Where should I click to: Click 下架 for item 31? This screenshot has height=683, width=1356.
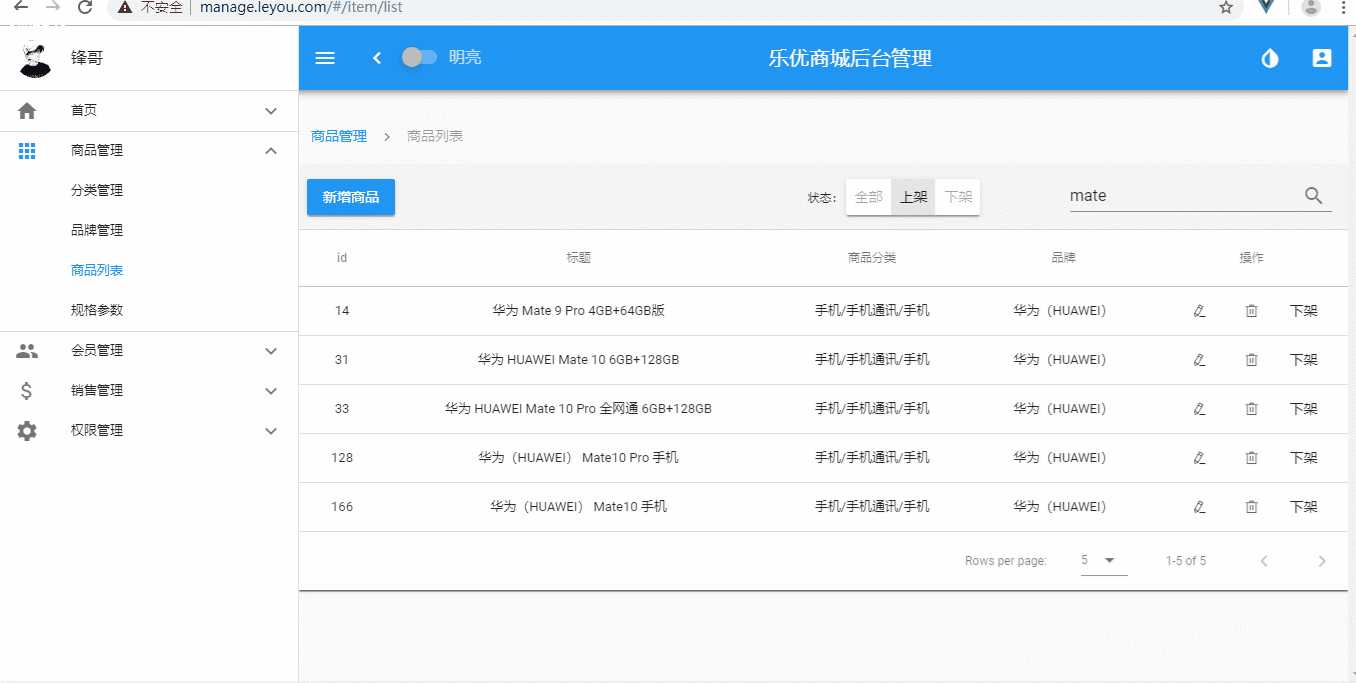click(x=1304, y=360)
